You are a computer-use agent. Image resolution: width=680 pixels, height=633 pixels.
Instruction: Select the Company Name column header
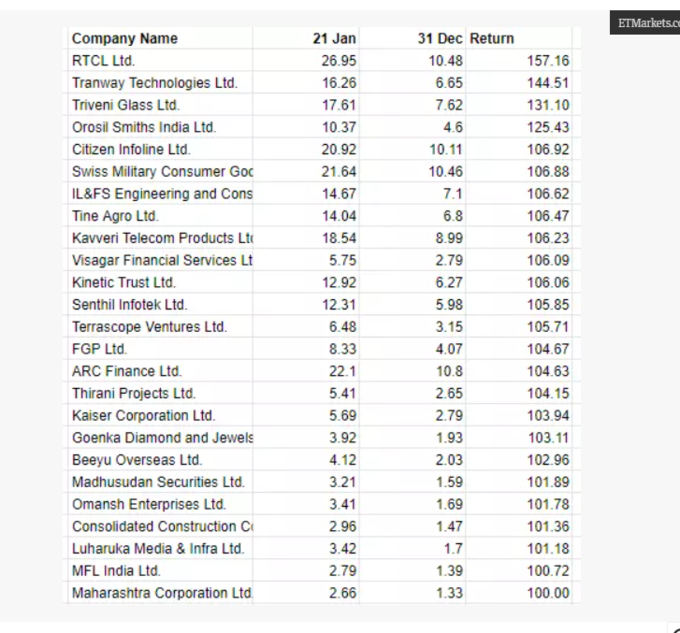[125, 38]
